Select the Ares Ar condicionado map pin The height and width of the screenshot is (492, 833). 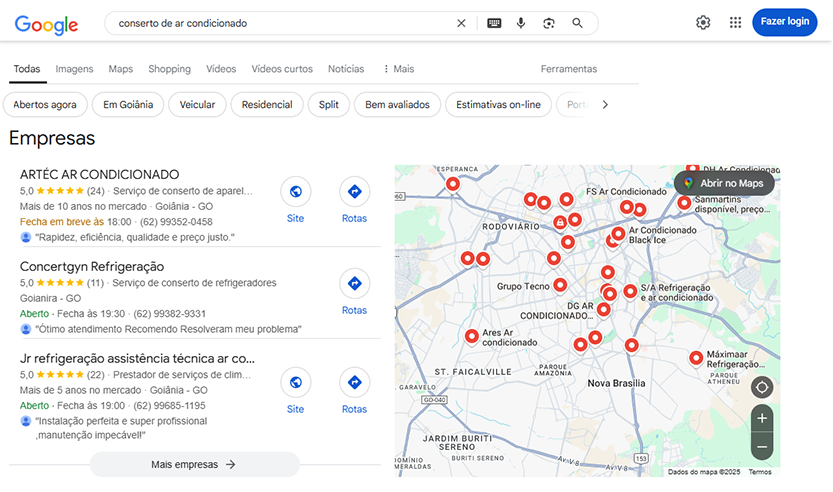pyautogui.click(x=472, y=336)
